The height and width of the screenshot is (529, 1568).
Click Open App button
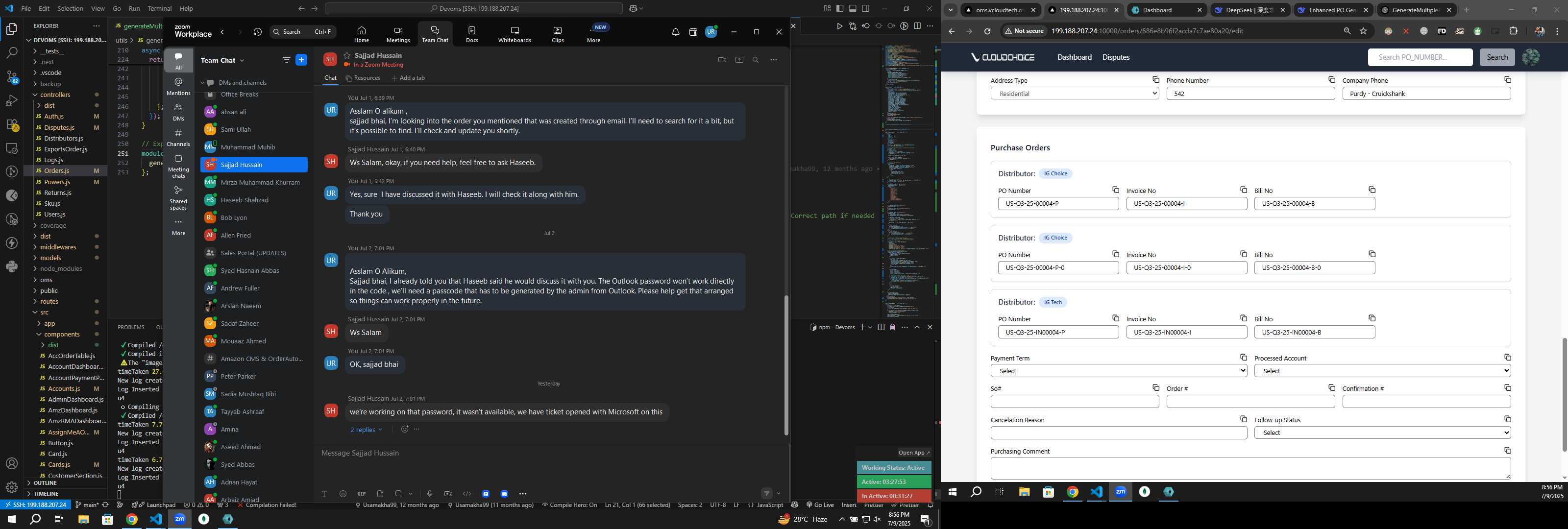point(914,453)
